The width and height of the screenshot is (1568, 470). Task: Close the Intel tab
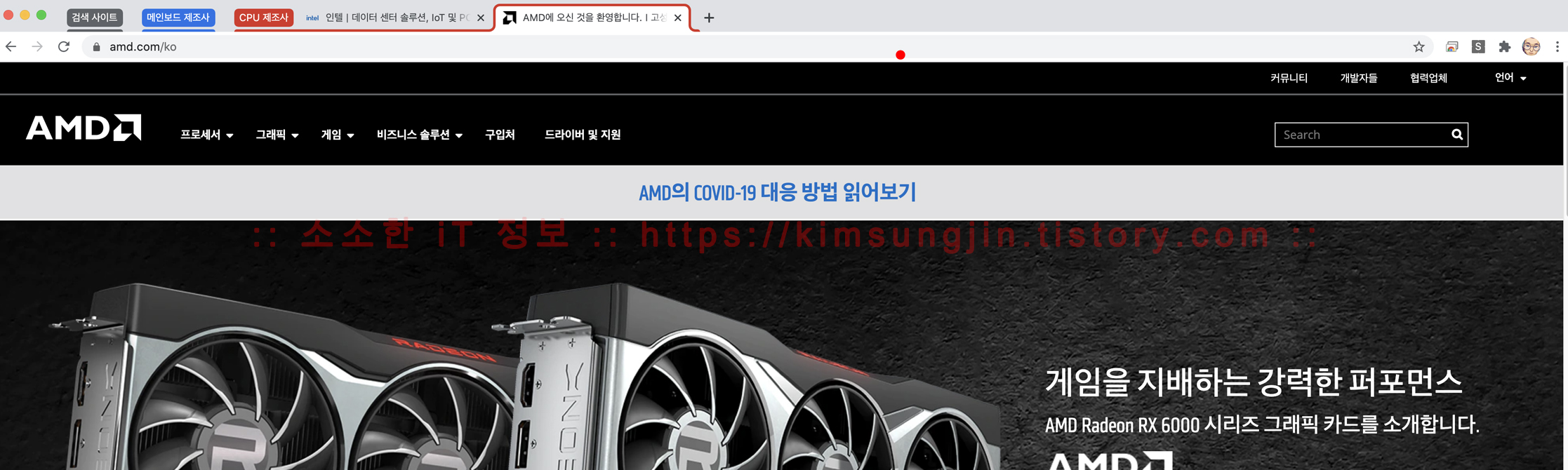480,18
